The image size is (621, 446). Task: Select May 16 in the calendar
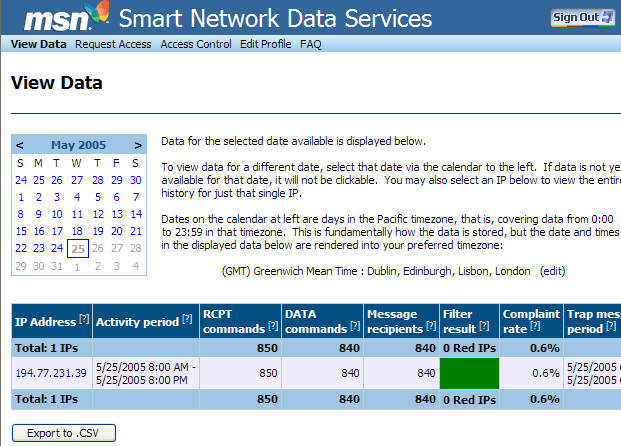39,231
